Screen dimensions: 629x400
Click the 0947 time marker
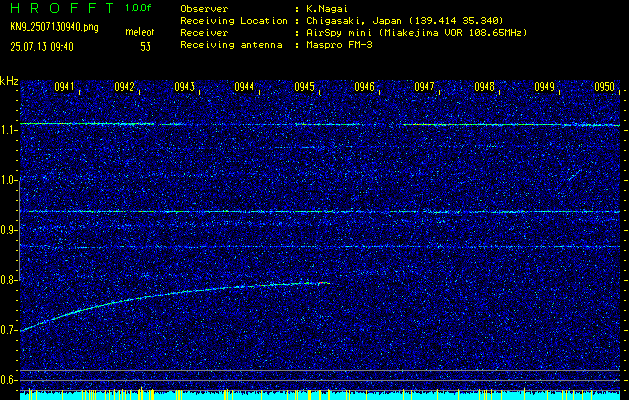tap(424, 87)
